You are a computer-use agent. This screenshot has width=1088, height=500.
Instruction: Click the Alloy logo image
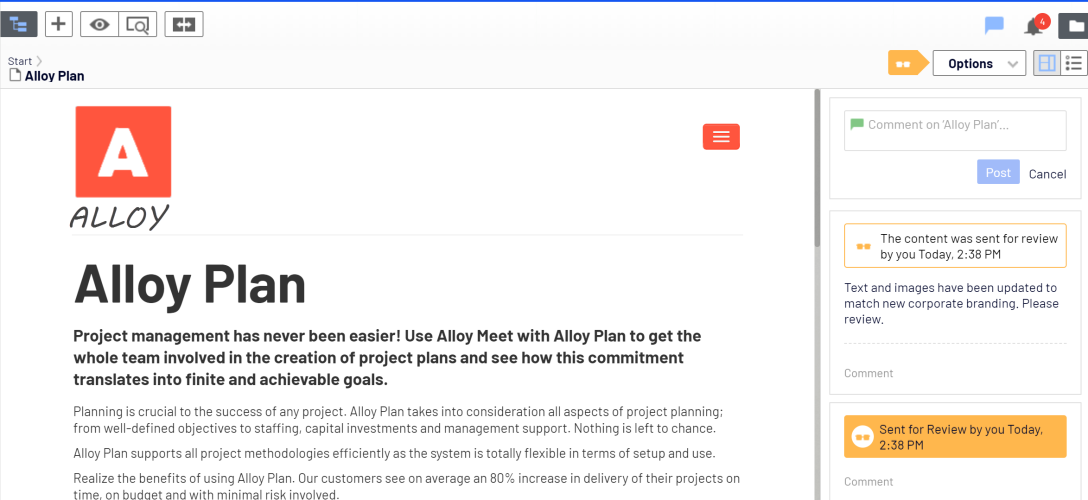click(x=123, y=166)
